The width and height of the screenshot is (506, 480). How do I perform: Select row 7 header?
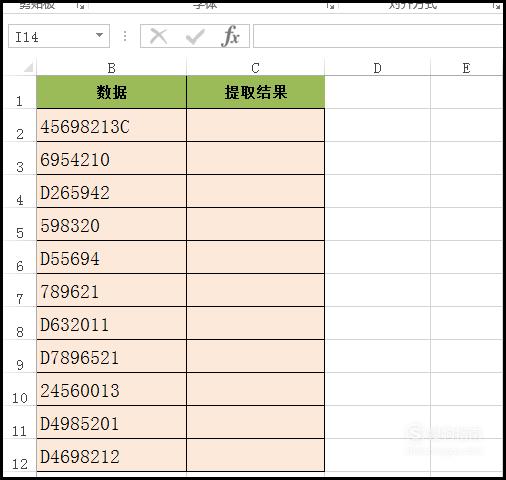19,290
